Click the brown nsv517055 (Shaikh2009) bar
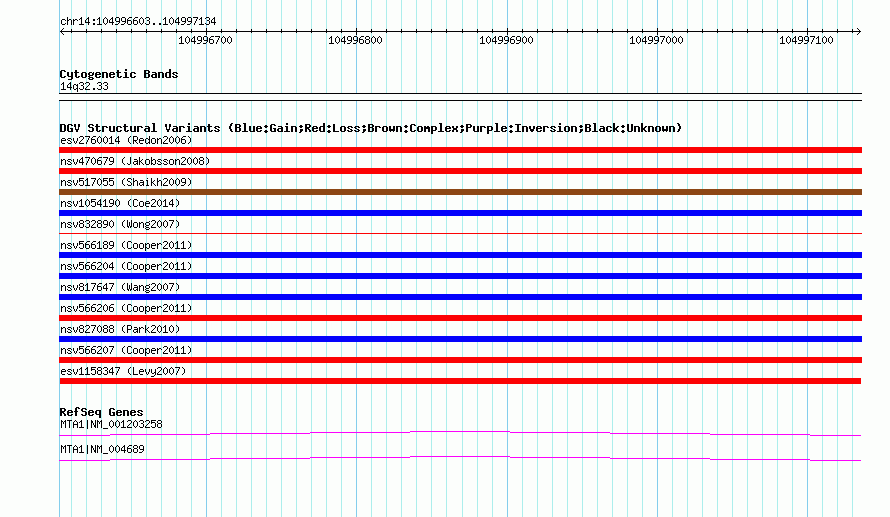Screen dimensions: 890x517 460,192
